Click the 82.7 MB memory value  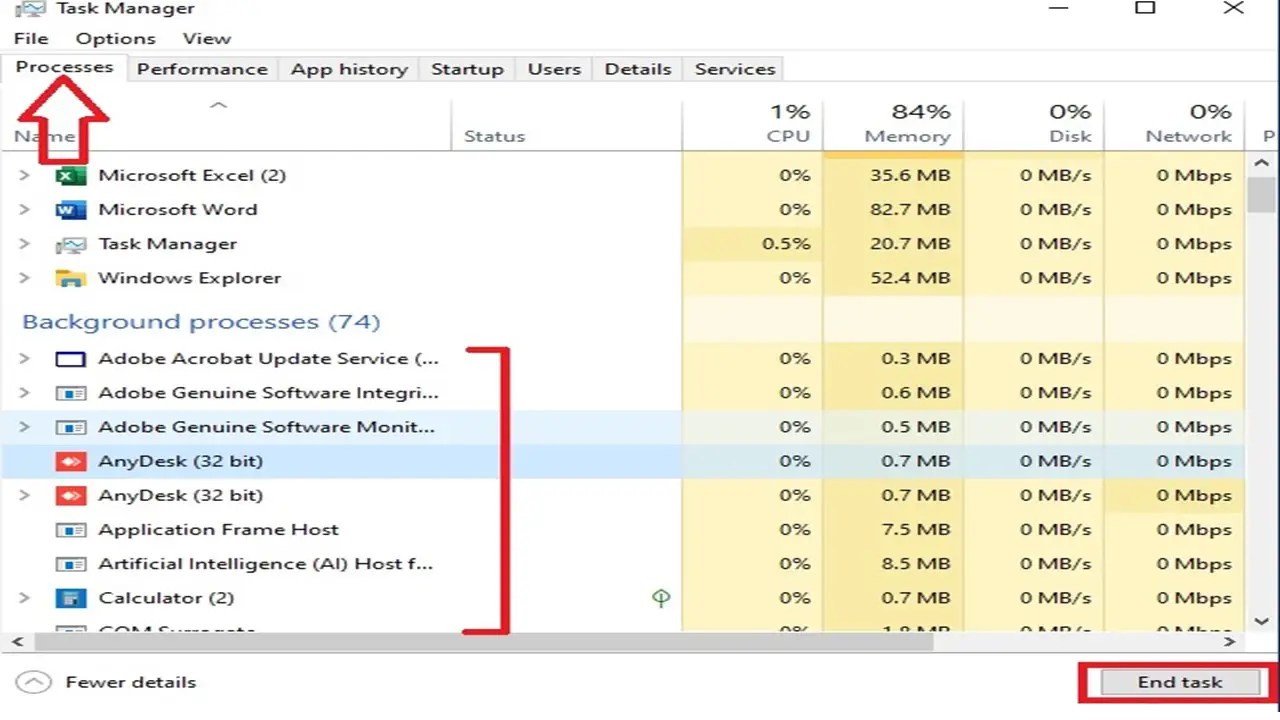pos(910,210)
